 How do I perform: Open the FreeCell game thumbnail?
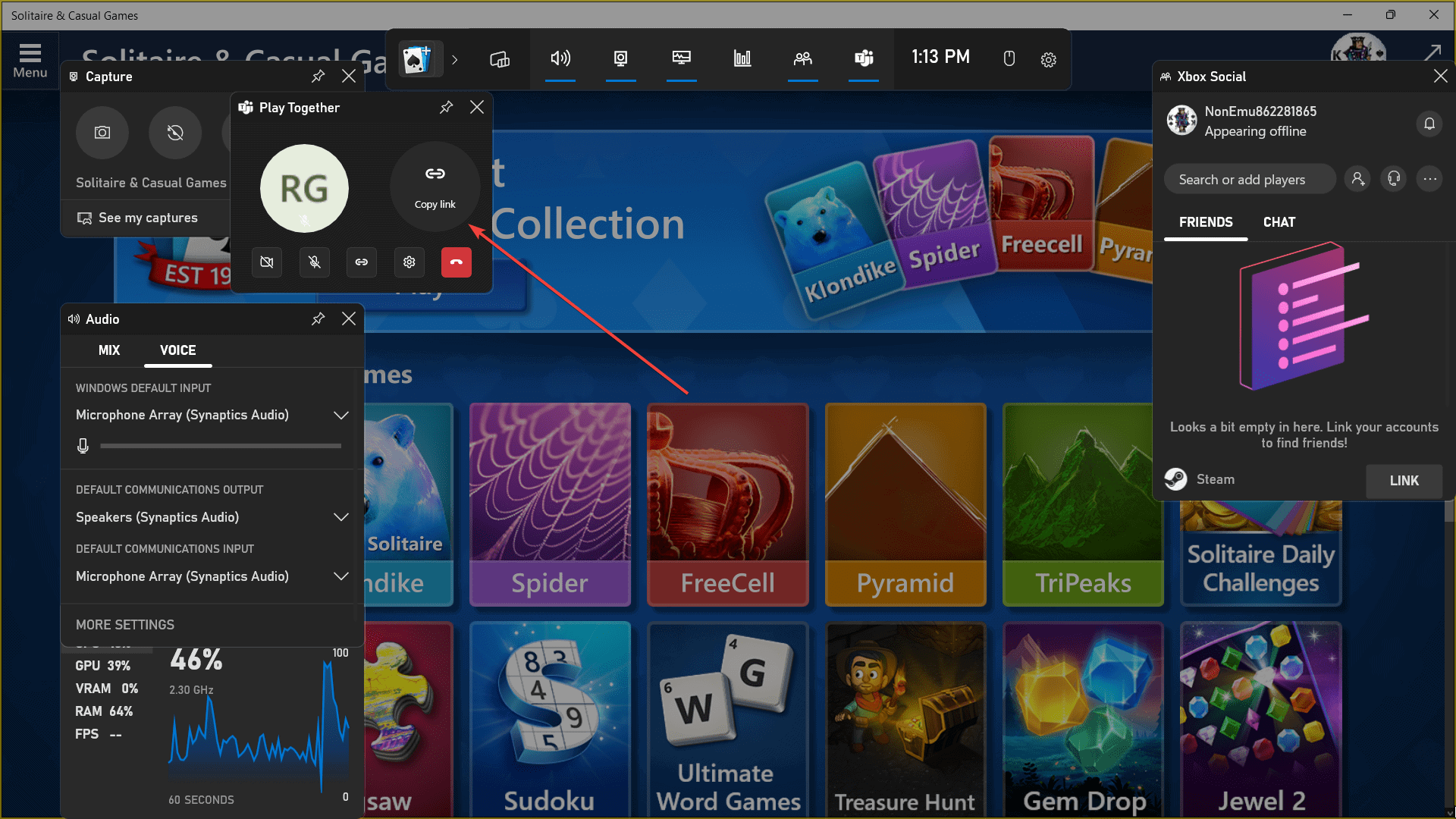point(727,502)
